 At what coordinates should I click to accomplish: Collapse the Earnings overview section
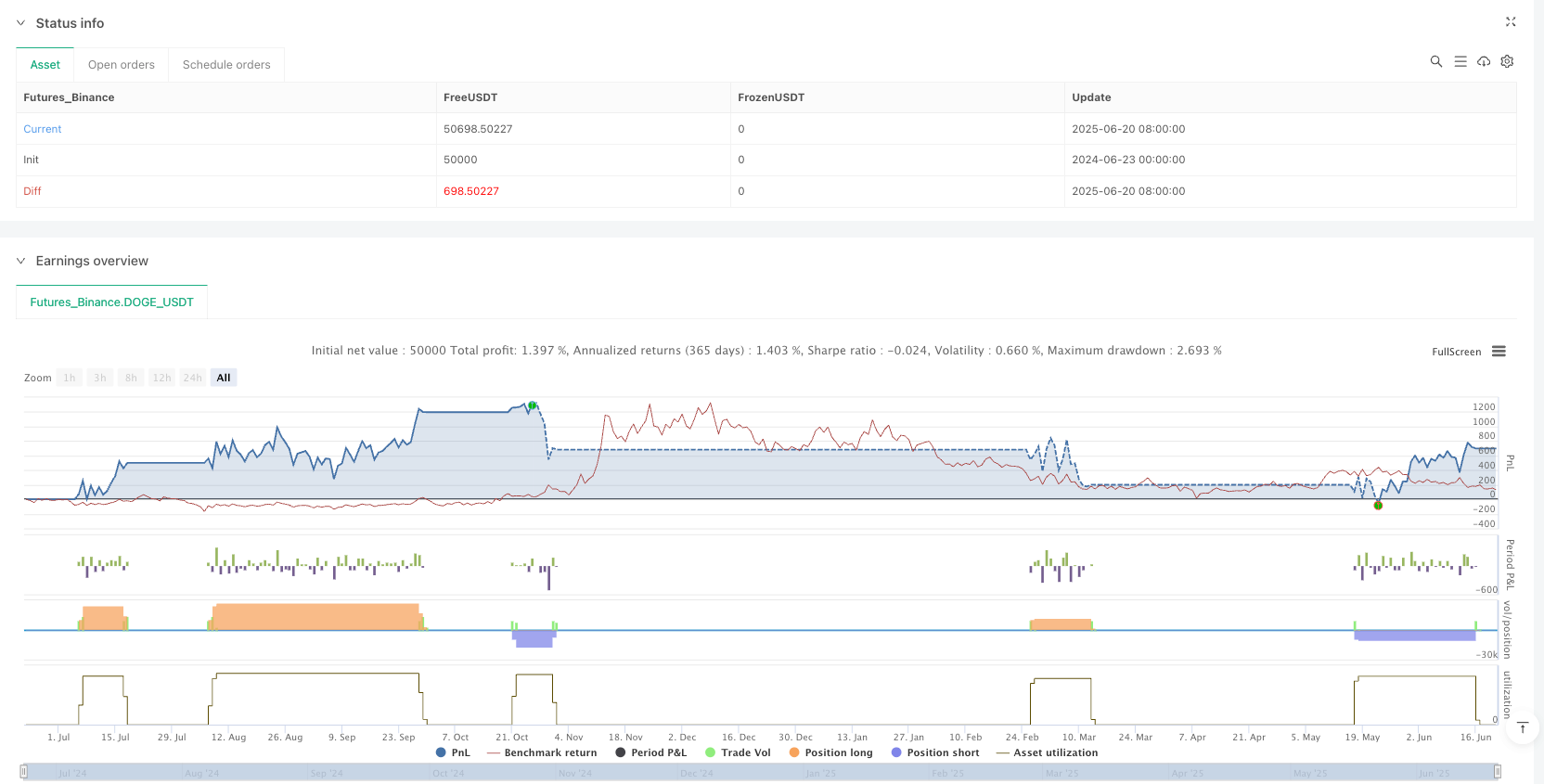(21, 261)
